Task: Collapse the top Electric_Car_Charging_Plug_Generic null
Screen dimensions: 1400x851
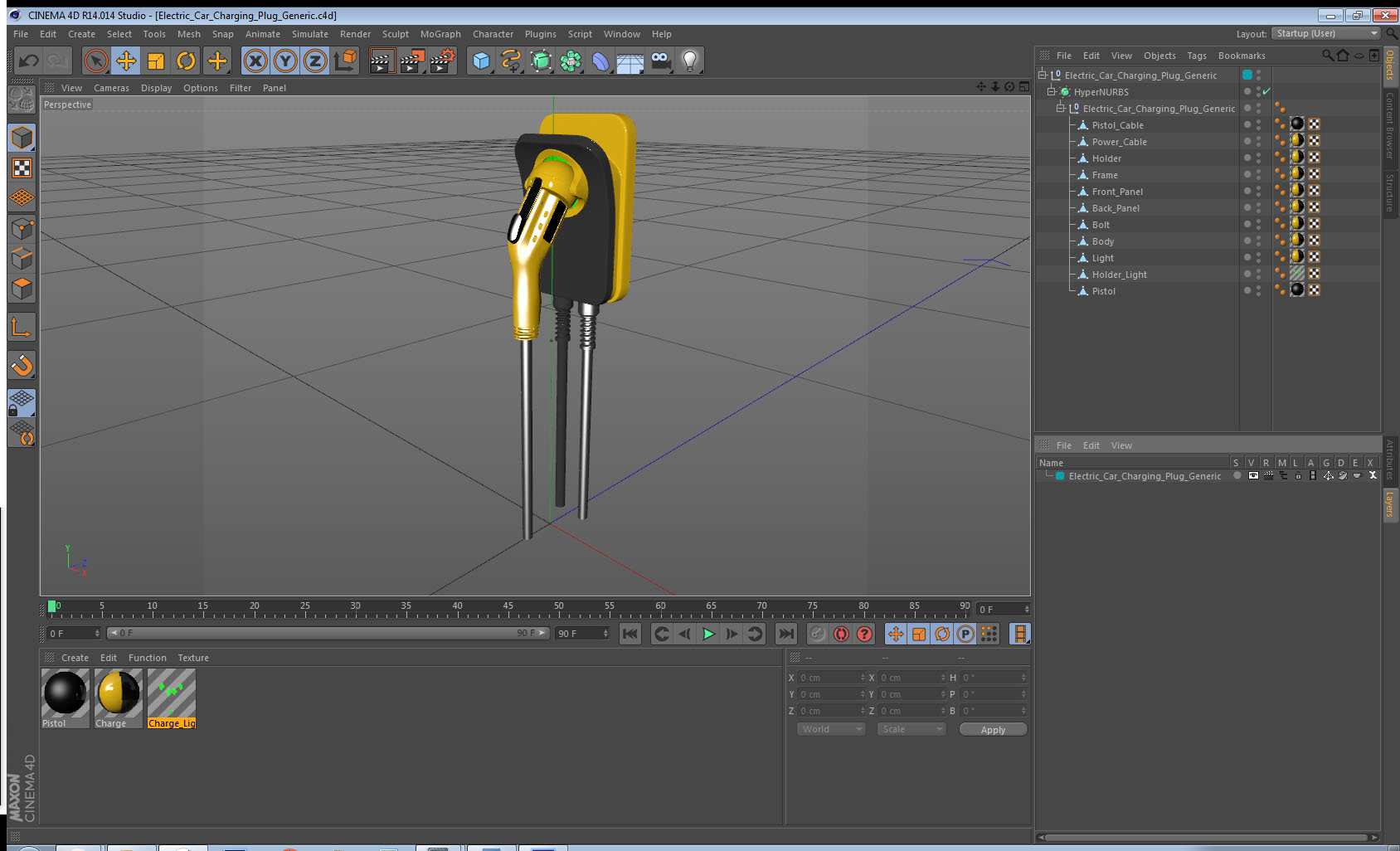Action: (1043, 75)
